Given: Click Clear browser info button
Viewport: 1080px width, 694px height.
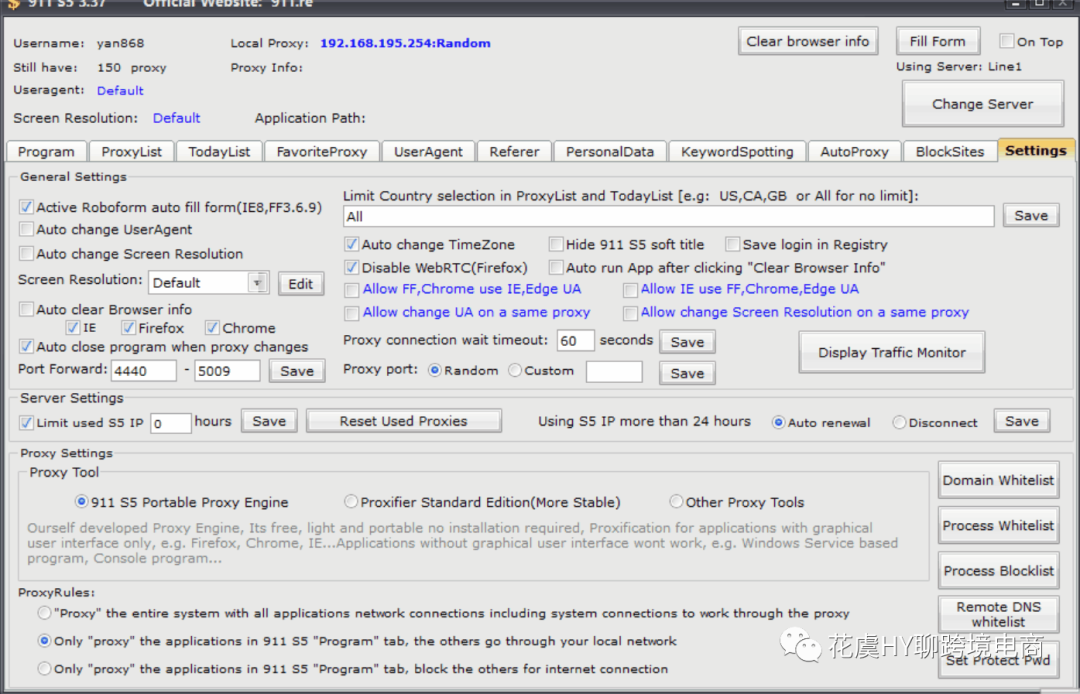Looking at the screenshot, I should point(808,42).
